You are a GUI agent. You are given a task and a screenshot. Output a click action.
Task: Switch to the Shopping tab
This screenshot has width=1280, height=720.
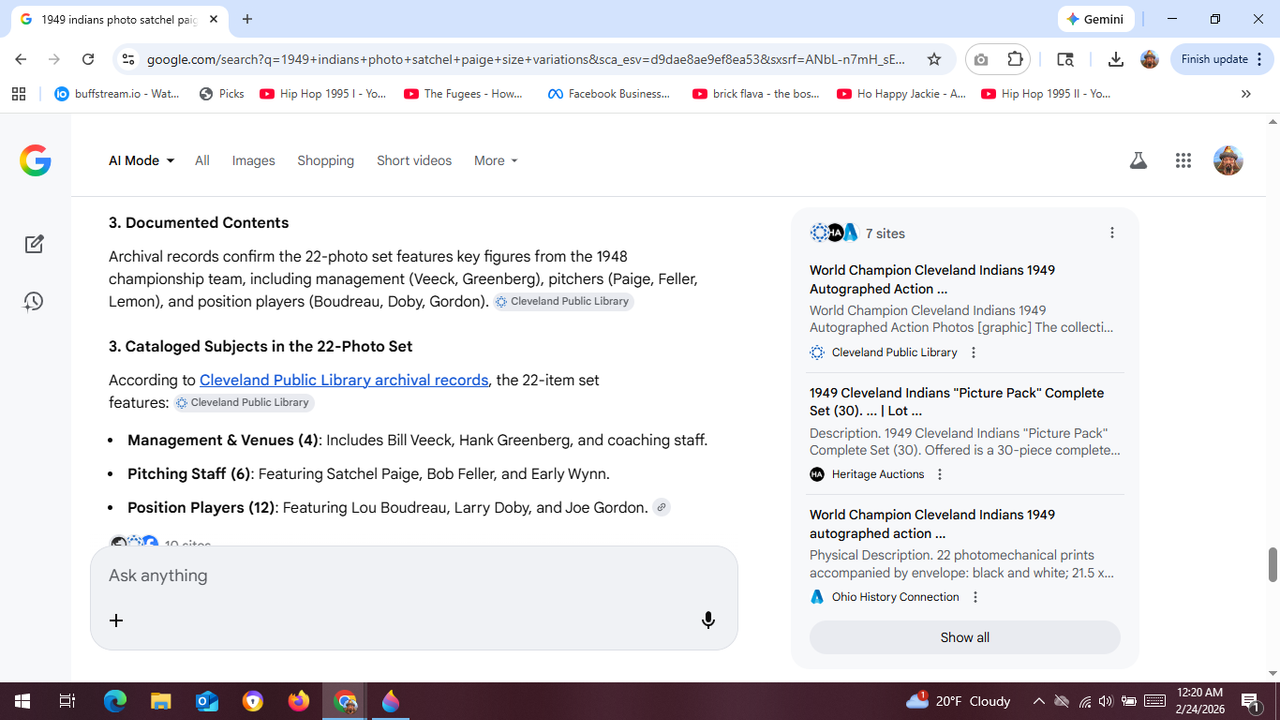[326, 160]
